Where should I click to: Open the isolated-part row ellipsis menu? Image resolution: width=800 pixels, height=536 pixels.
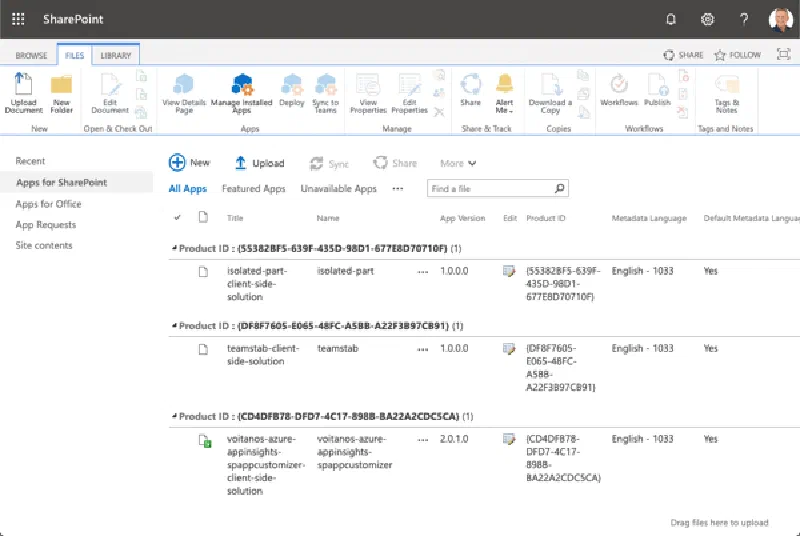422,272
